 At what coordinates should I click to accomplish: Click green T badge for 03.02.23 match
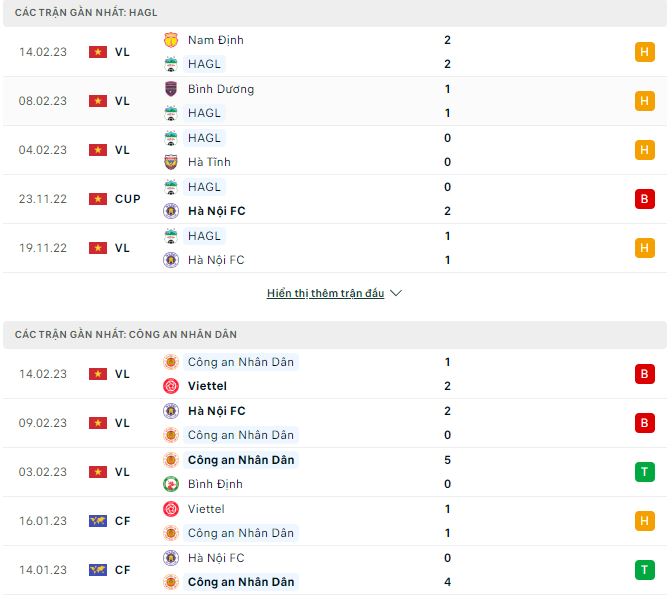click(x=645, y=472)
